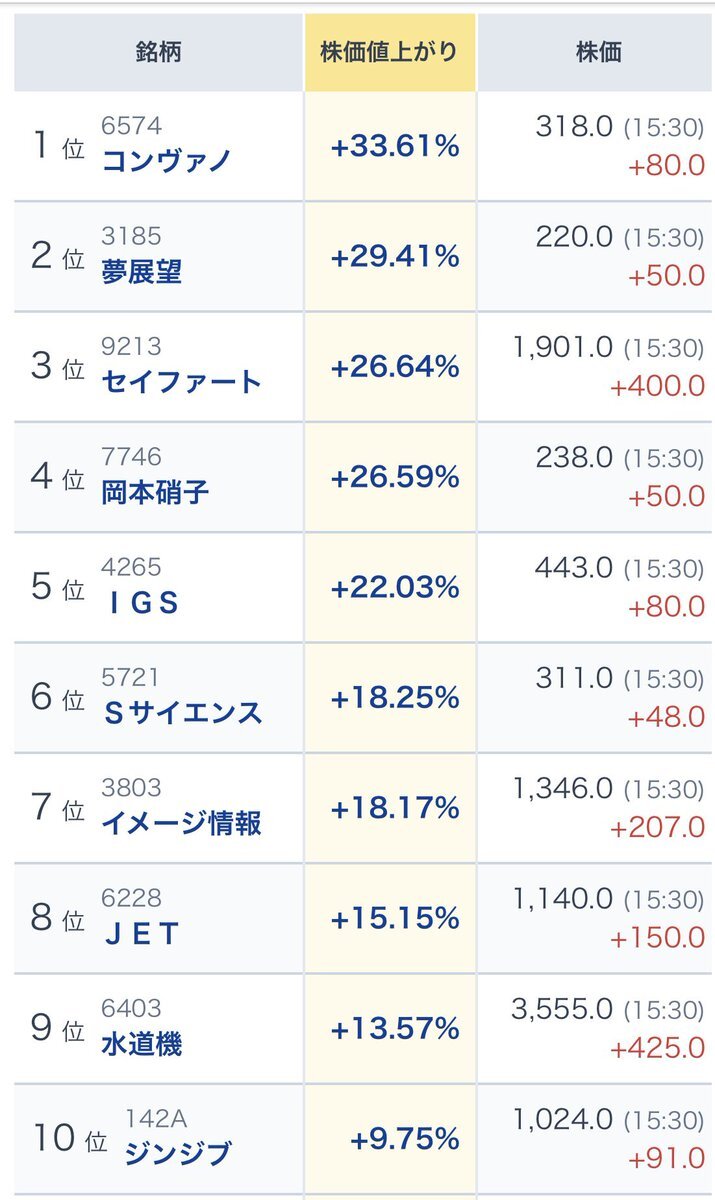Click the 株価 column header
This screenshot has width=715, height=1200.
[x=598, y=52]
